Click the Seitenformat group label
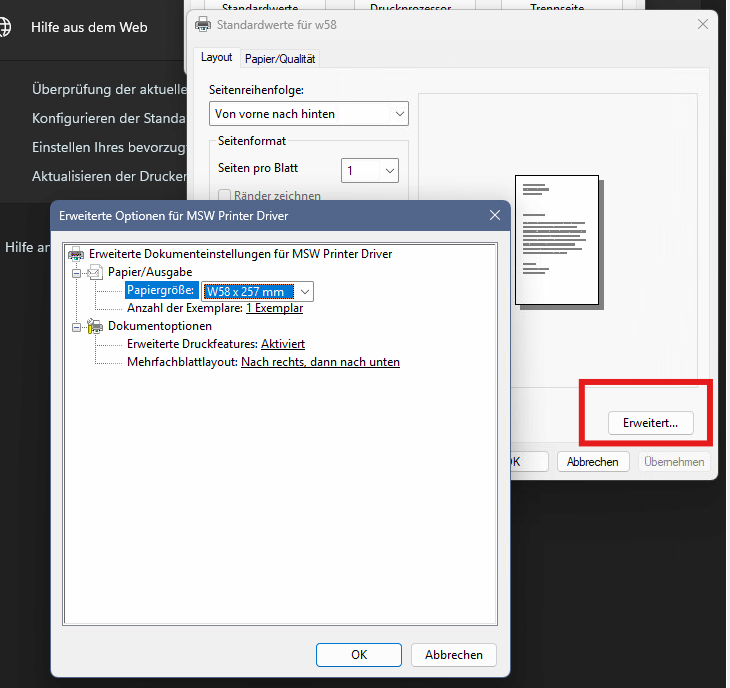Image resolution: width=730 pixels, height=688 pixels. click(x=252, y=141)
